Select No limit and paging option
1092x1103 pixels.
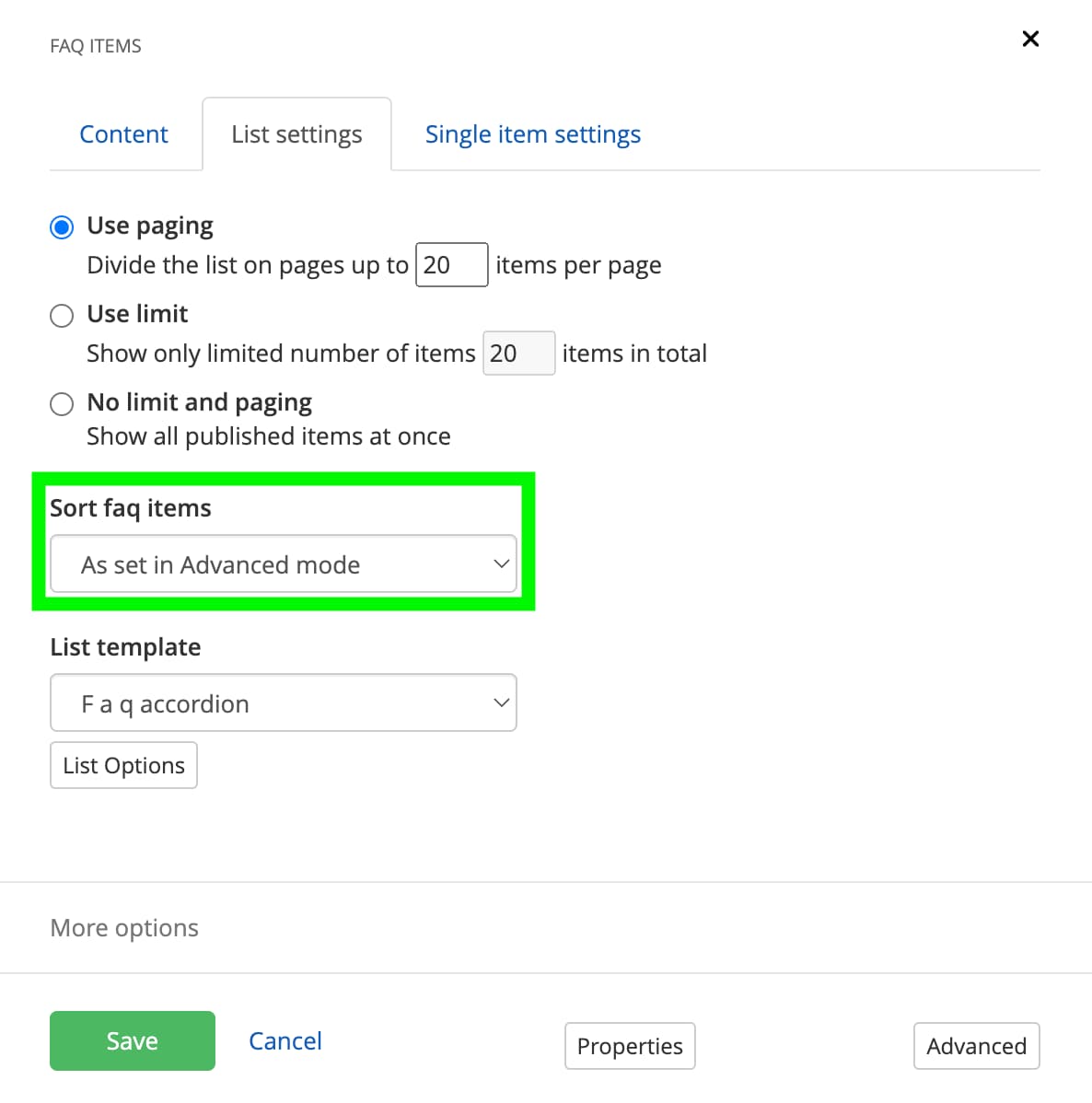click(x=61, y=403)
